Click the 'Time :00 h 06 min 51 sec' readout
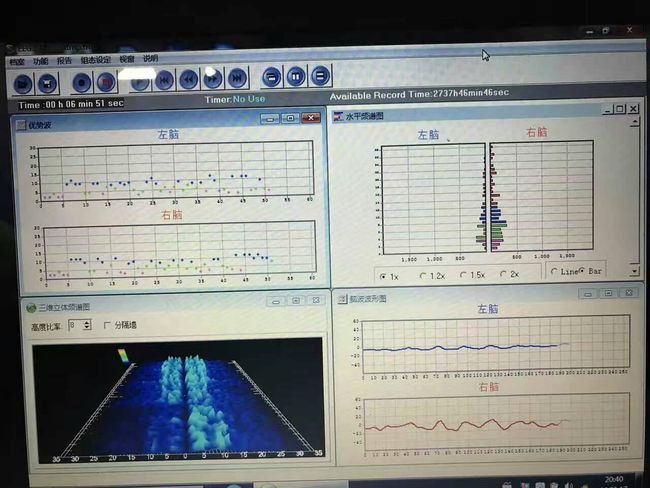650x488 pixels. 71,104
